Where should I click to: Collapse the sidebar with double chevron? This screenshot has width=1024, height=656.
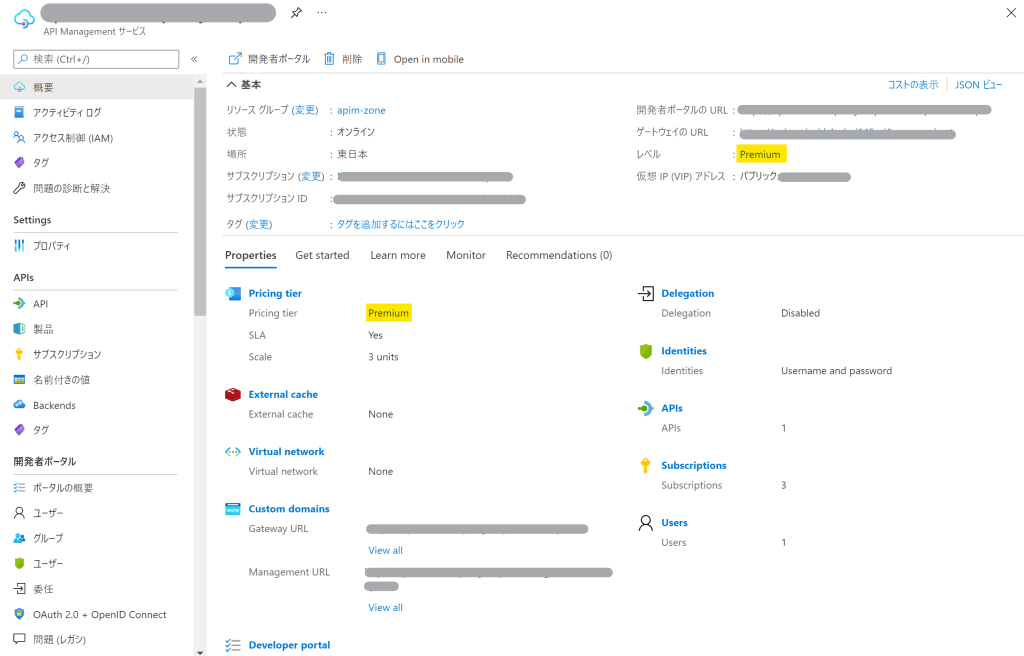[x=194, y=60]
